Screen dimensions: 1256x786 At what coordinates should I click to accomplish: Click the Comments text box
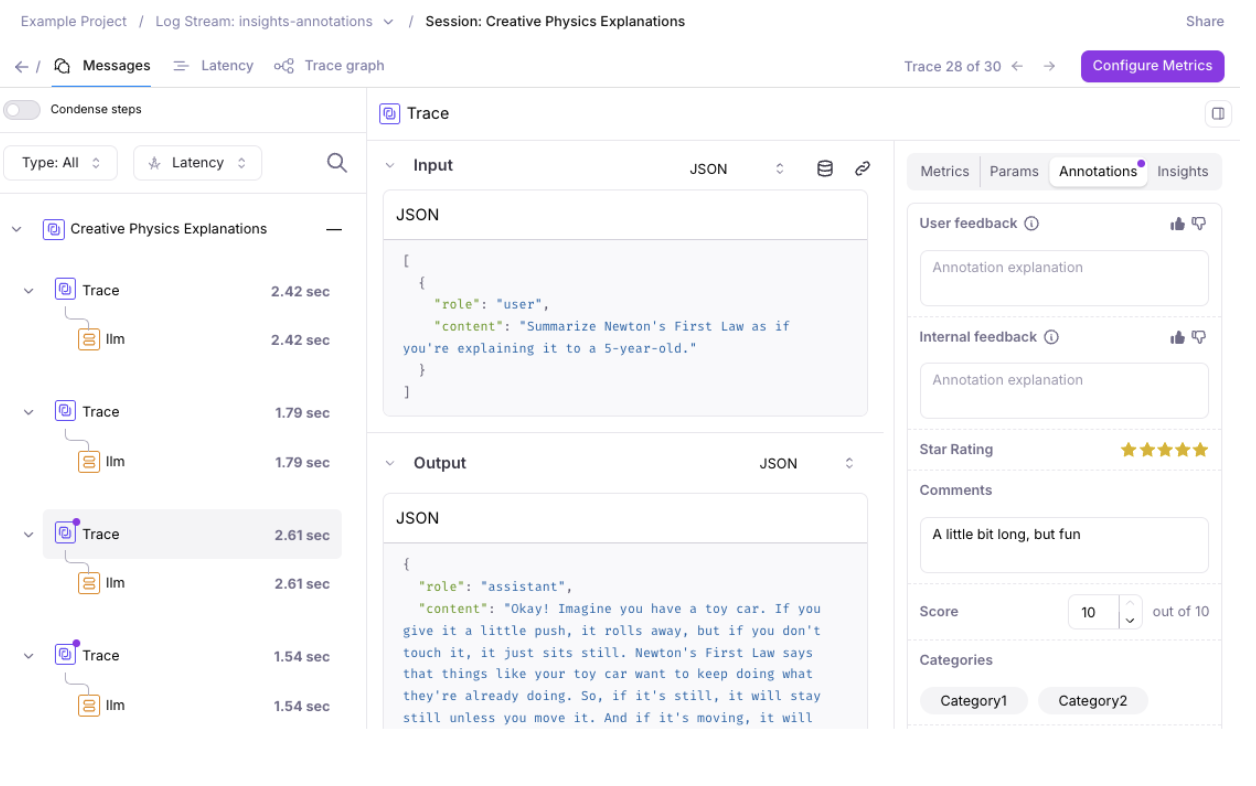click(x=1064, y=545)
